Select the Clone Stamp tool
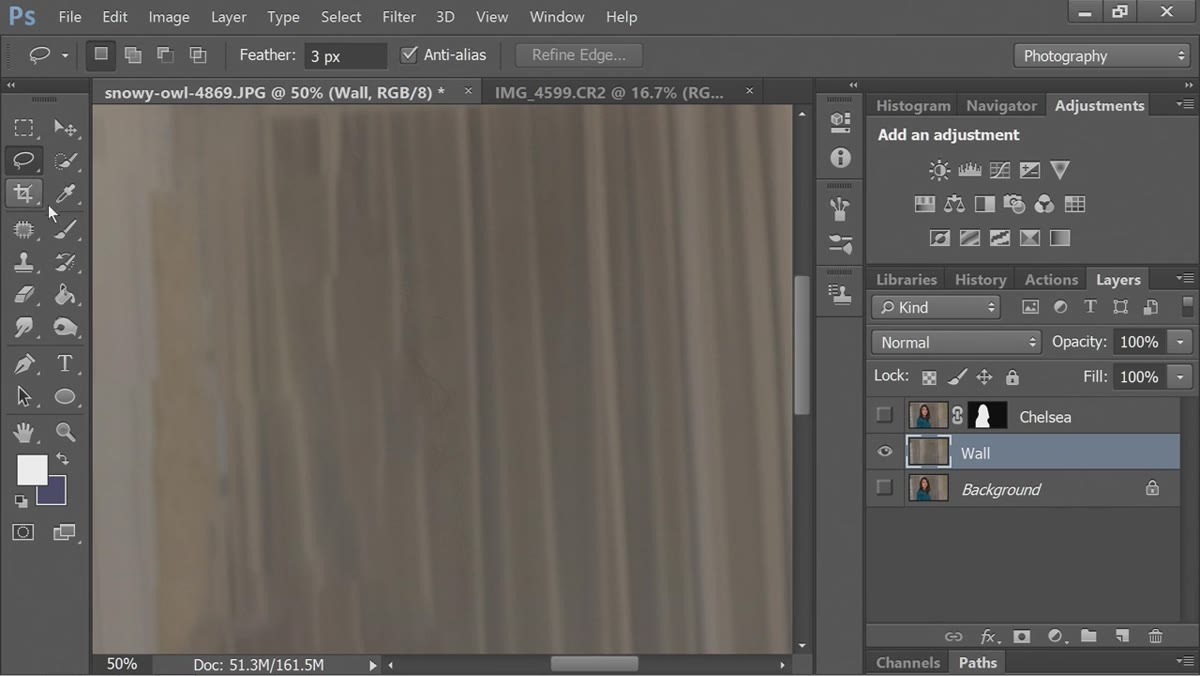 pyautogui.click(x=23, y=263)
